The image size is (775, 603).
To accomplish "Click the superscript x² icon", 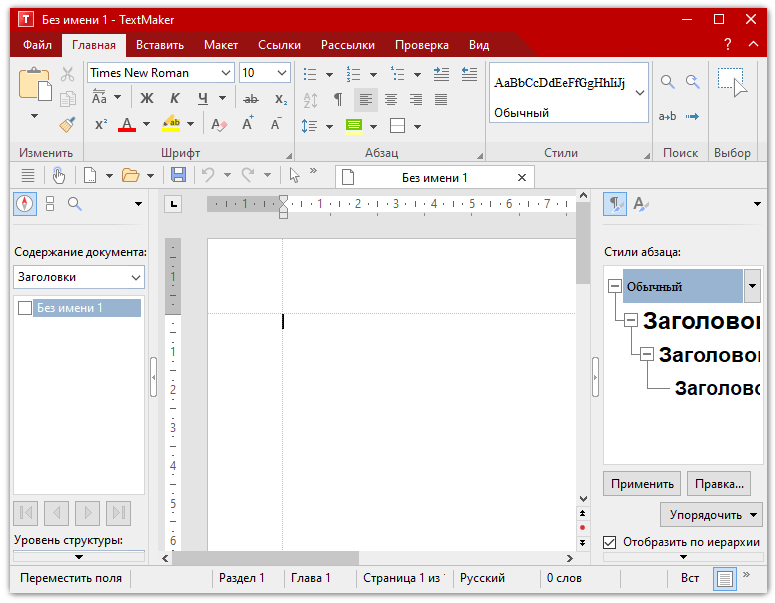I will click(101, 125).
